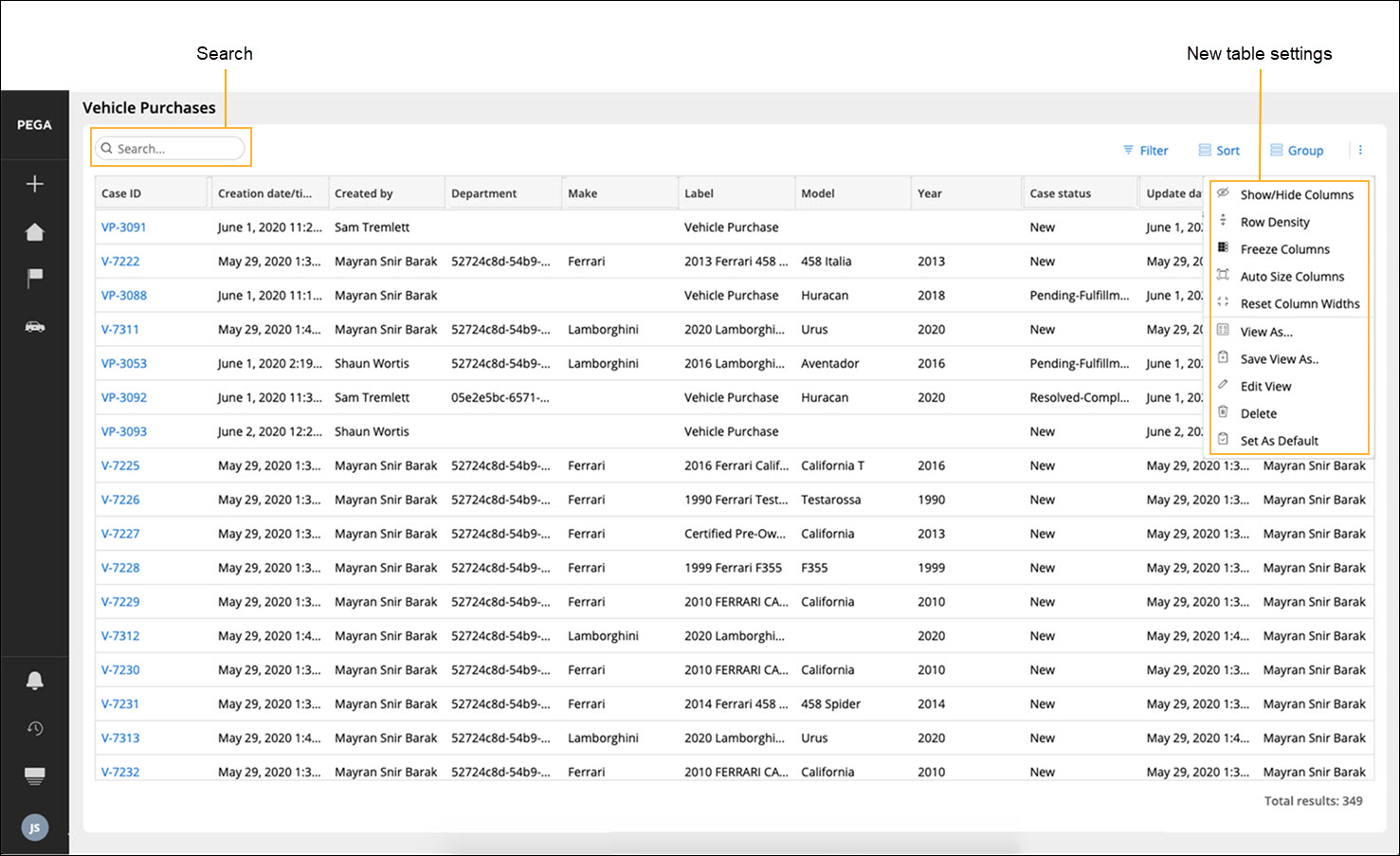
Task: Open the recents history clock icon
Action: pyautogui.click(x=35, y=728)
